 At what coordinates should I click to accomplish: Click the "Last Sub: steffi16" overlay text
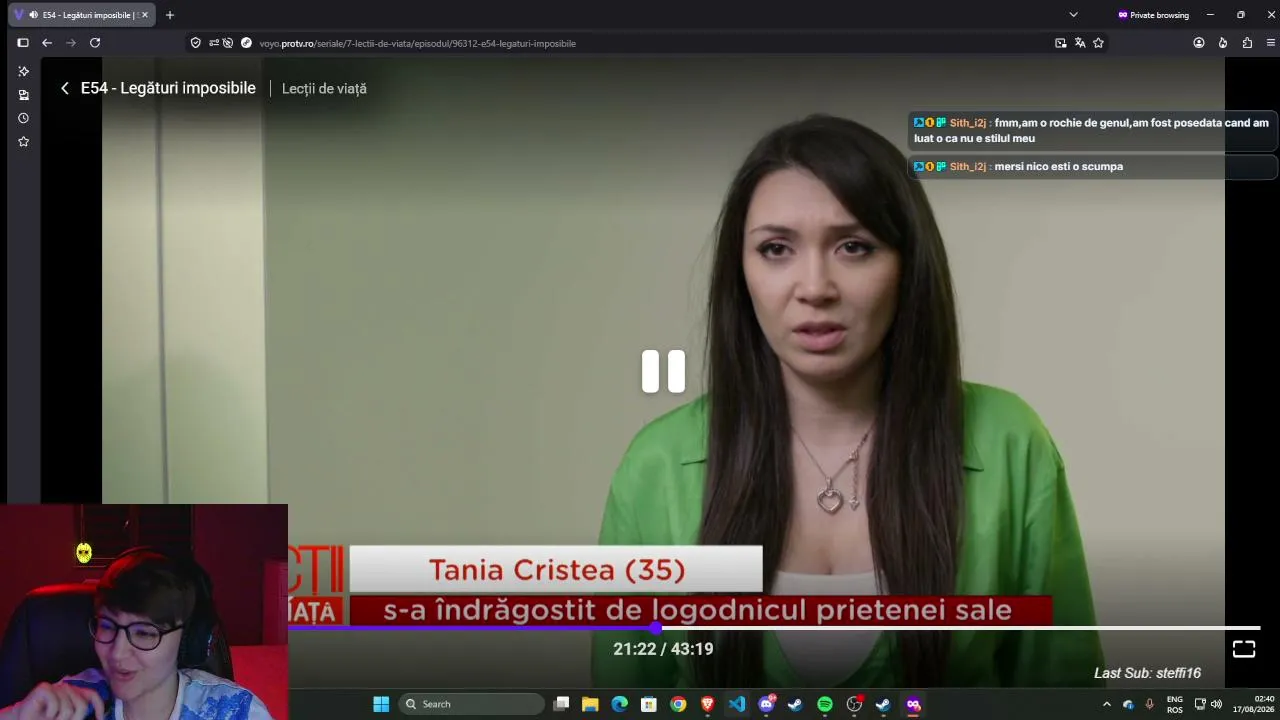click(1147, 673)
